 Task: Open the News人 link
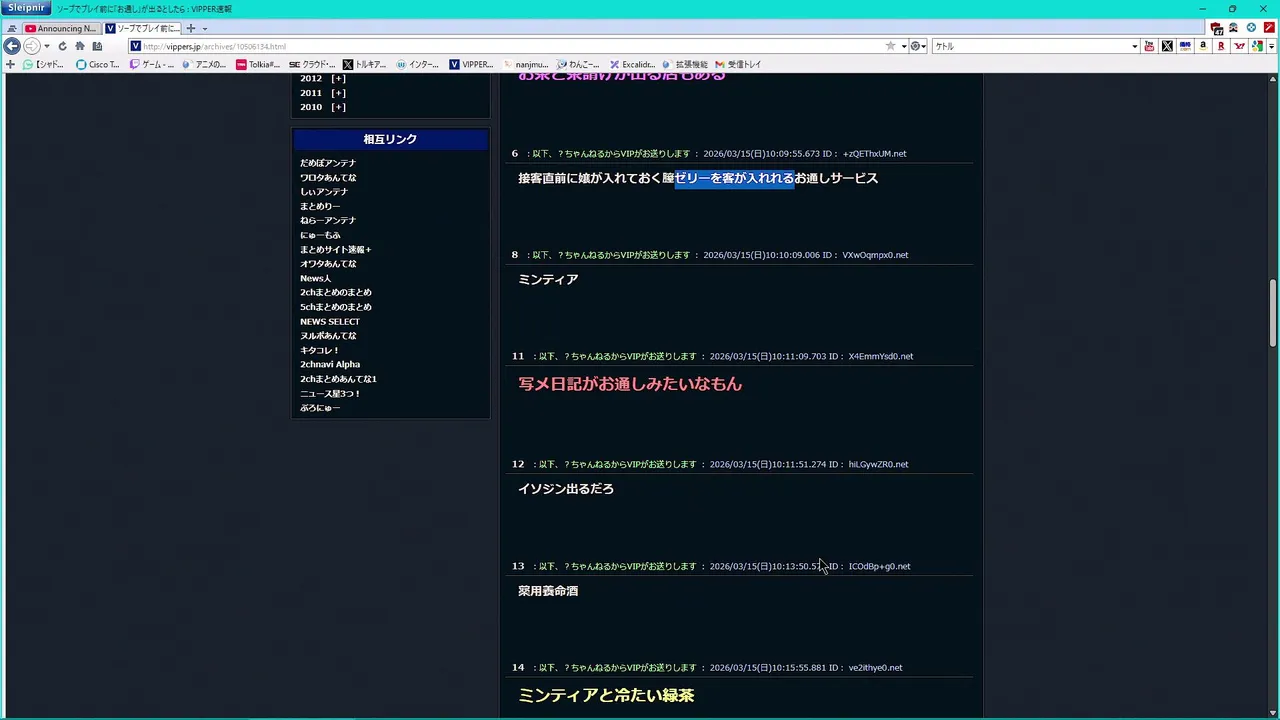click(x=316, y=278)
